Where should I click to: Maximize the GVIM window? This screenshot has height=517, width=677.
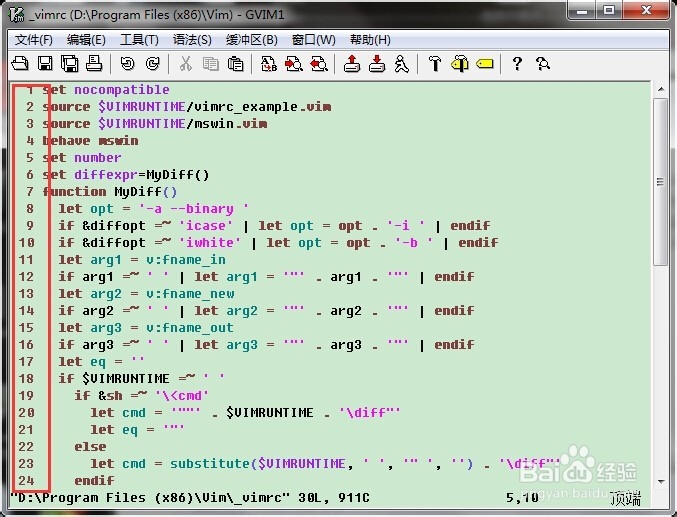pos(609,10)
